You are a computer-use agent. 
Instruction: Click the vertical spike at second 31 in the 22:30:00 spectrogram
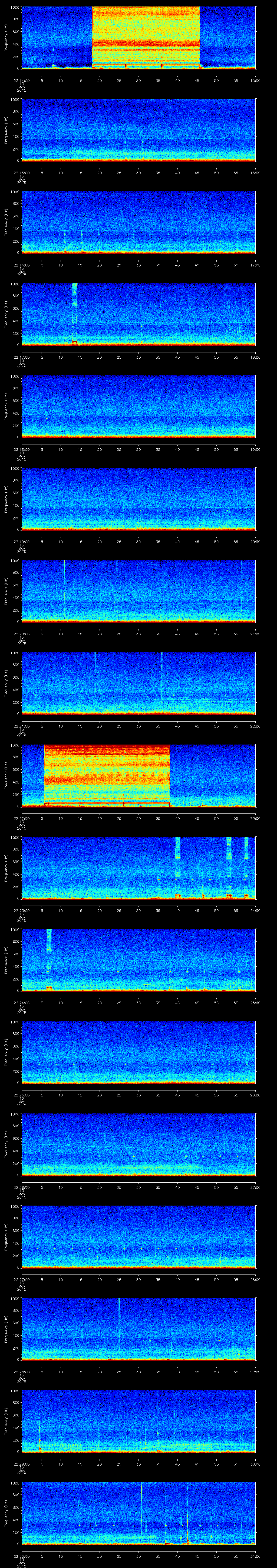point(142,1513)
